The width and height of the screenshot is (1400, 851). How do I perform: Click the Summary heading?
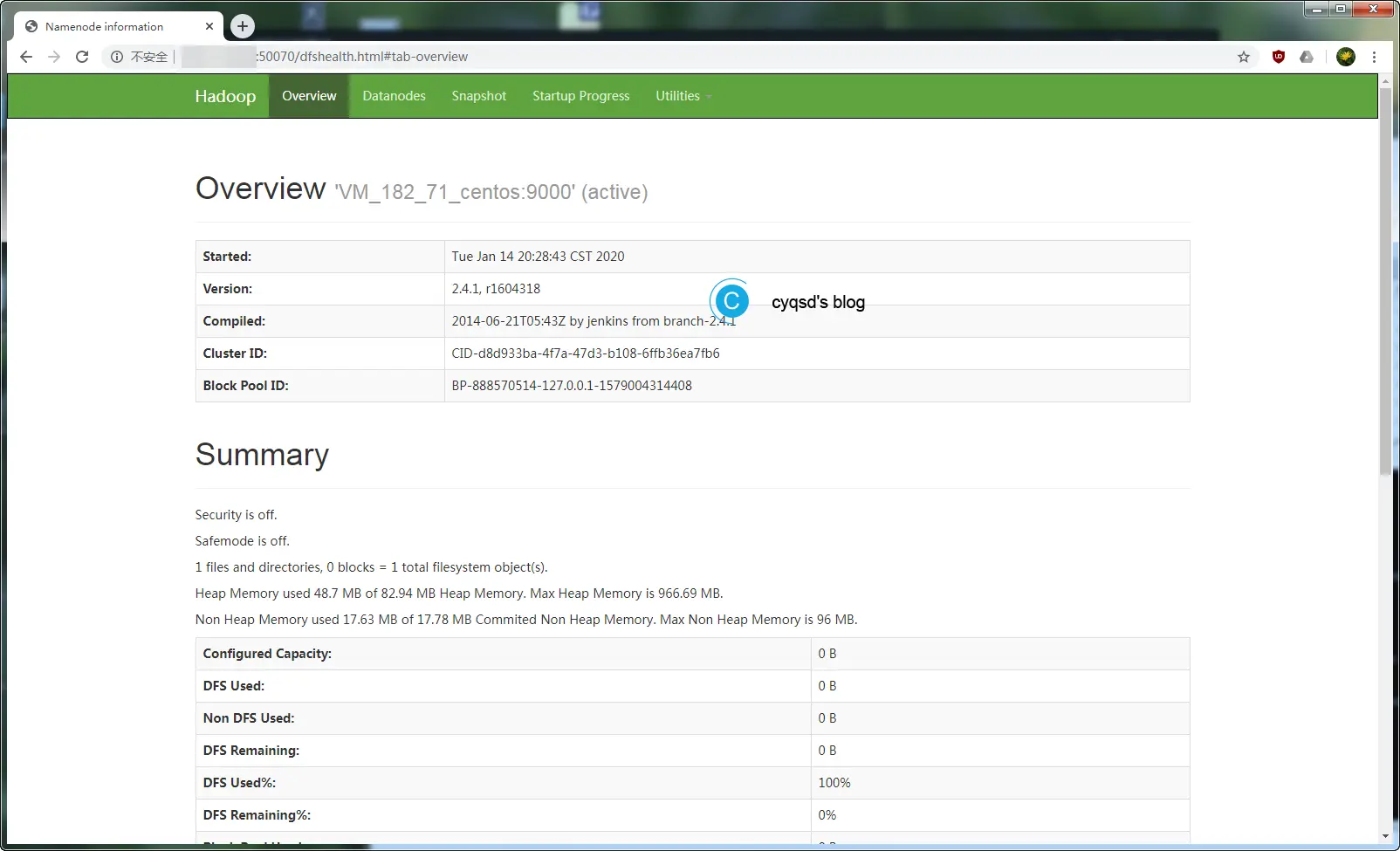(x=262, y=455)
